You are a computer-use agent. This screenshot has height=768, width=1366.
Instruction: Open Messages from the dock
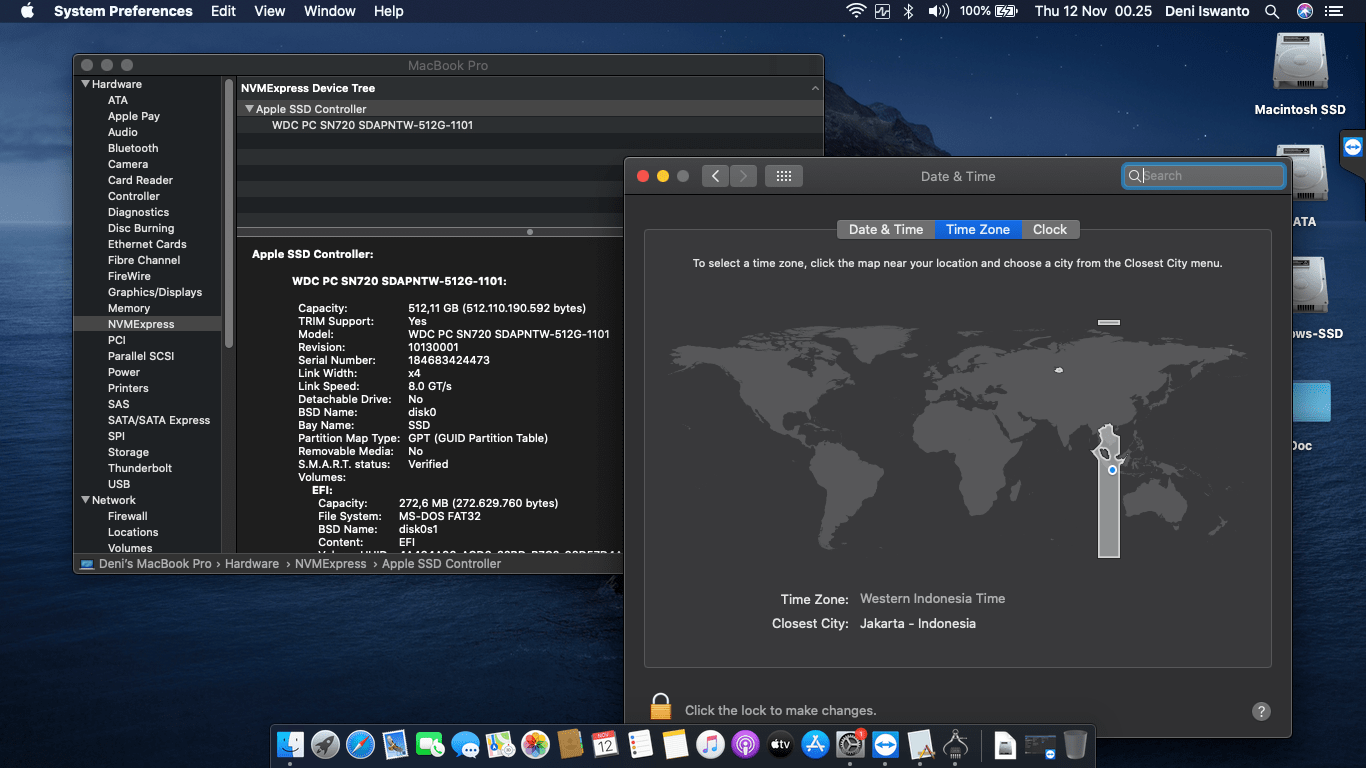[x=465, y=744]
